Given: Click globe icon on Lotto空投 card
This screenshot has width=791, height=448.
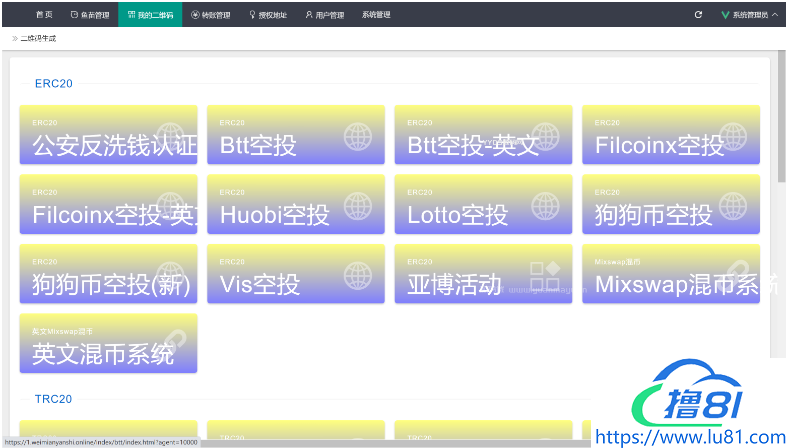Looking at the screenshot, I should click(x=546, y=204).
